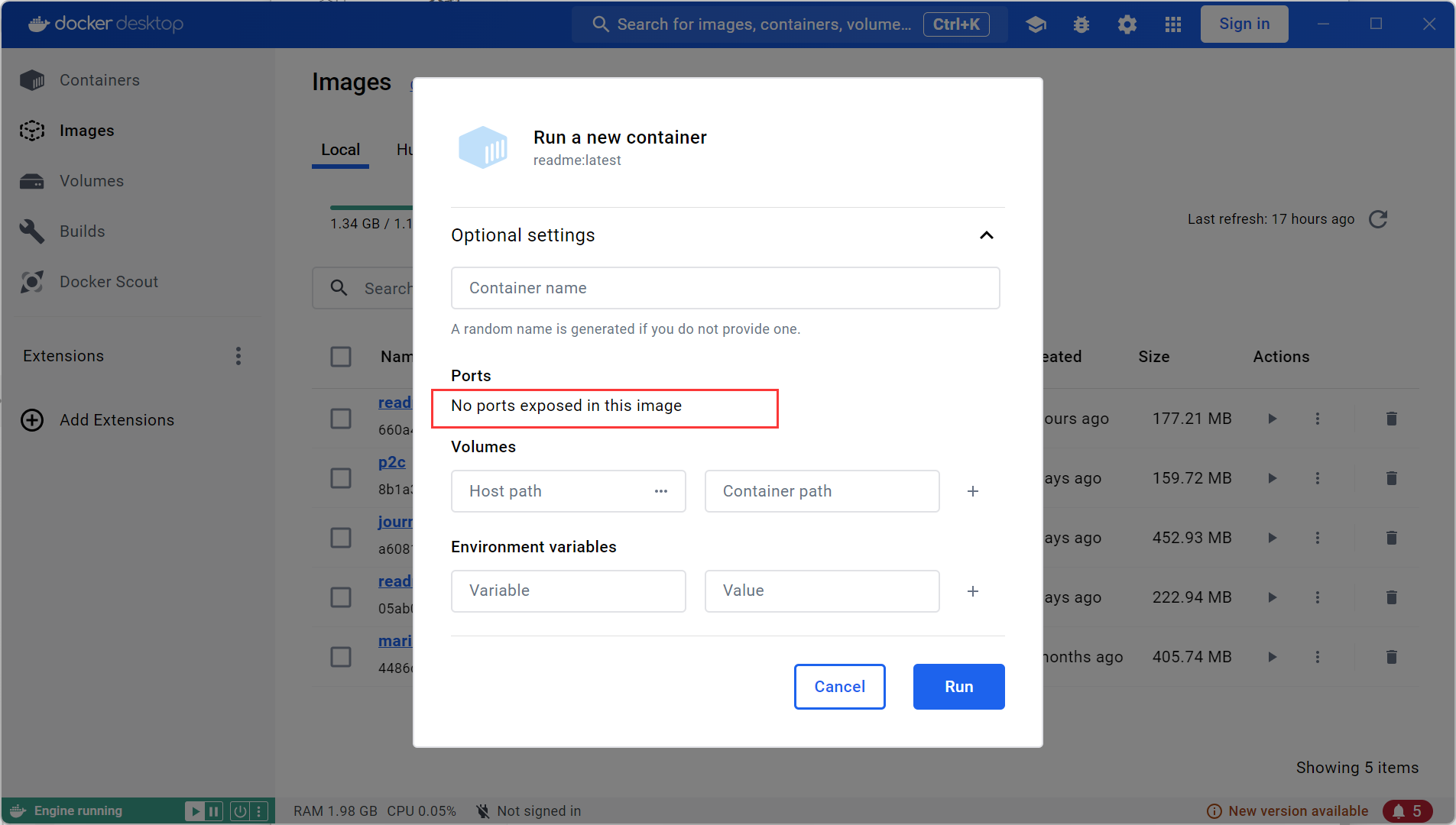The width and height of the screenshot is (1456, 825).
Task: Click the blue Run button
Action: click(958, 687)
